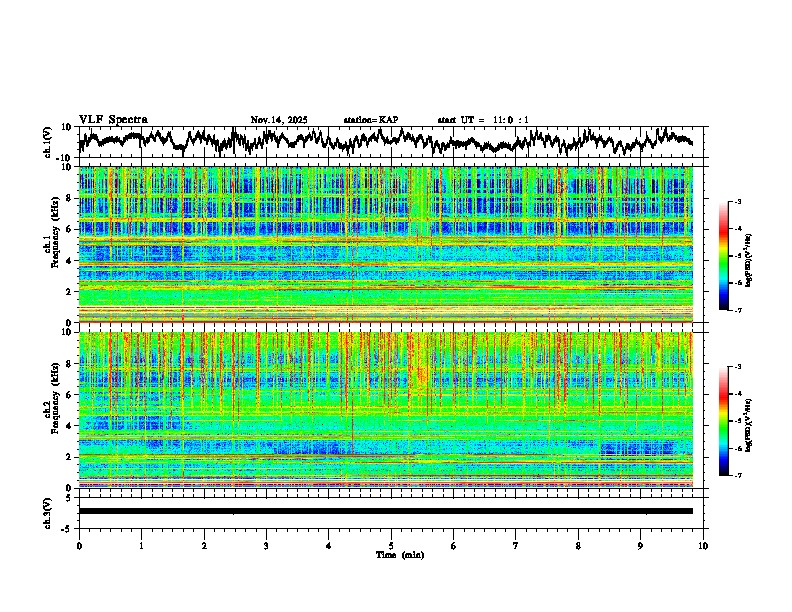The height and width of the screenshot is (612, 792).
Task: Click time axis tick label "1"
Action: 141,546
